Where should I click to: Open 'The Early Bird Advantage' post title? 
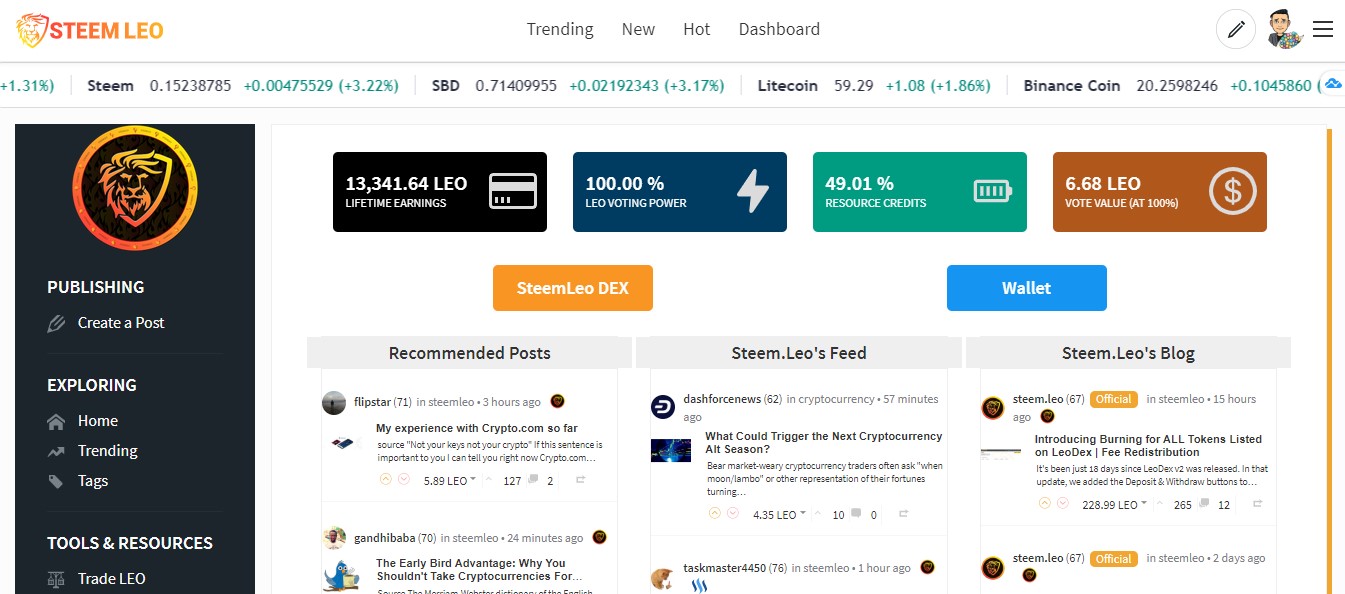(x=479, y=570)
